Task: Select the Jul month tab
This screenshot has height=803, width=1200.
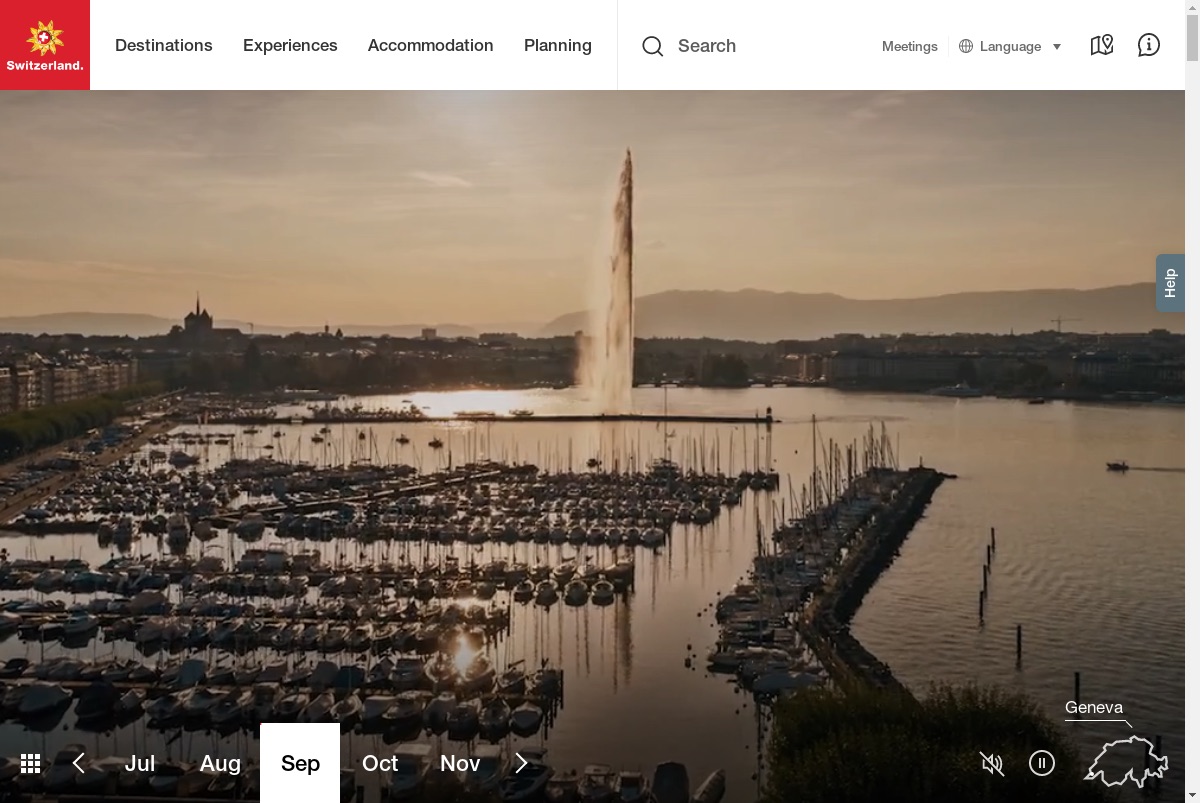Action: tap(140, 764)
